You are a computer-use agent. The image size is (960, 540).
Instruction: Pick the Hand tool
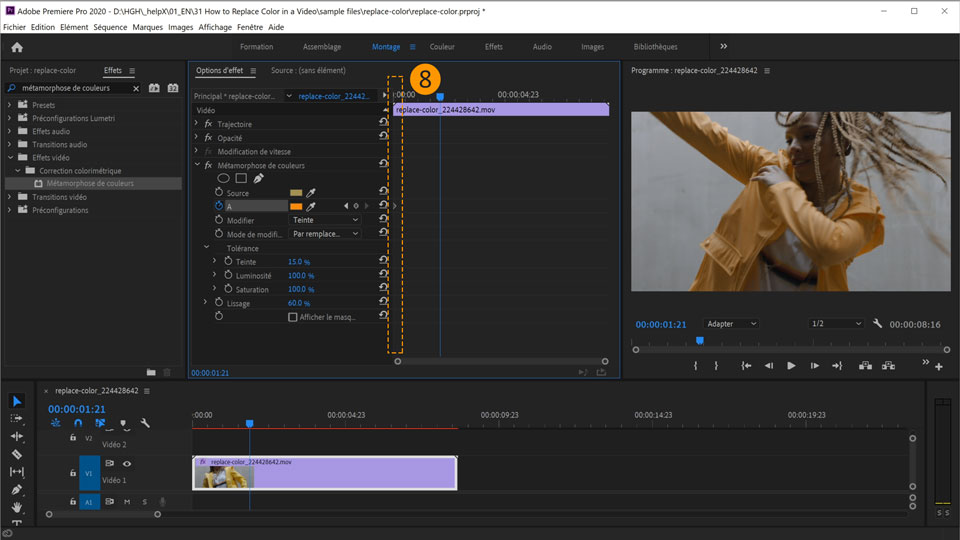coord(17,508)
